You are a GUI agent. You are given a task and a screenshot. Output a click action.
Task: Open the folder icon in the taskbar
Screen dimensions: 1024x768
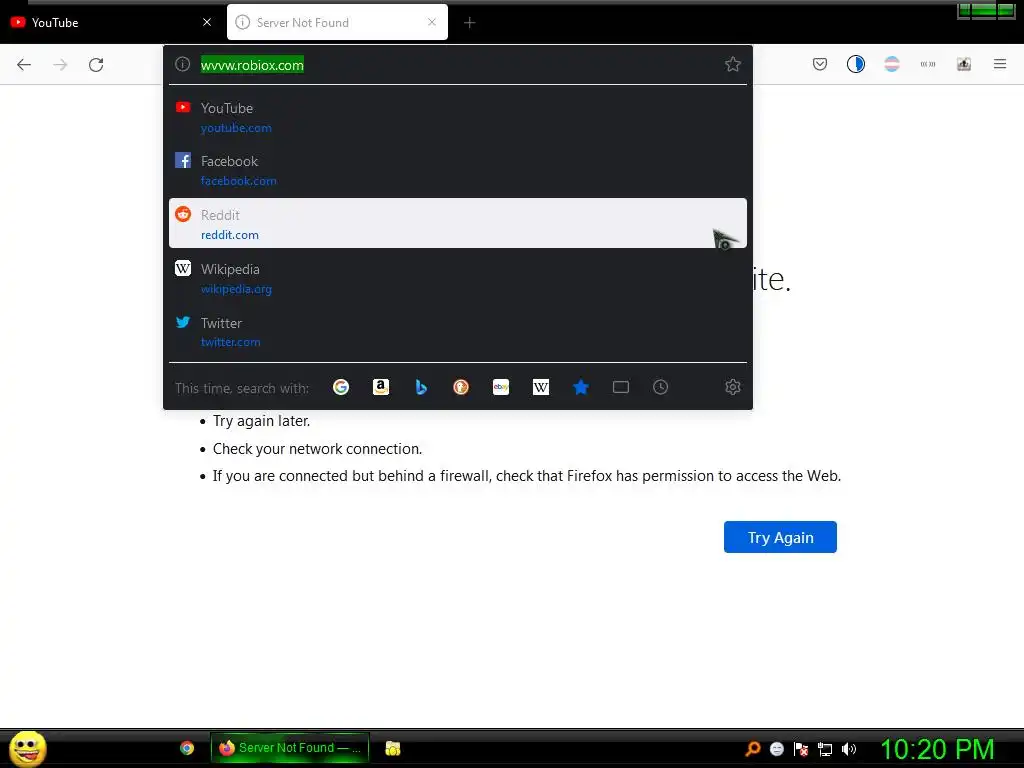[392, 748]
